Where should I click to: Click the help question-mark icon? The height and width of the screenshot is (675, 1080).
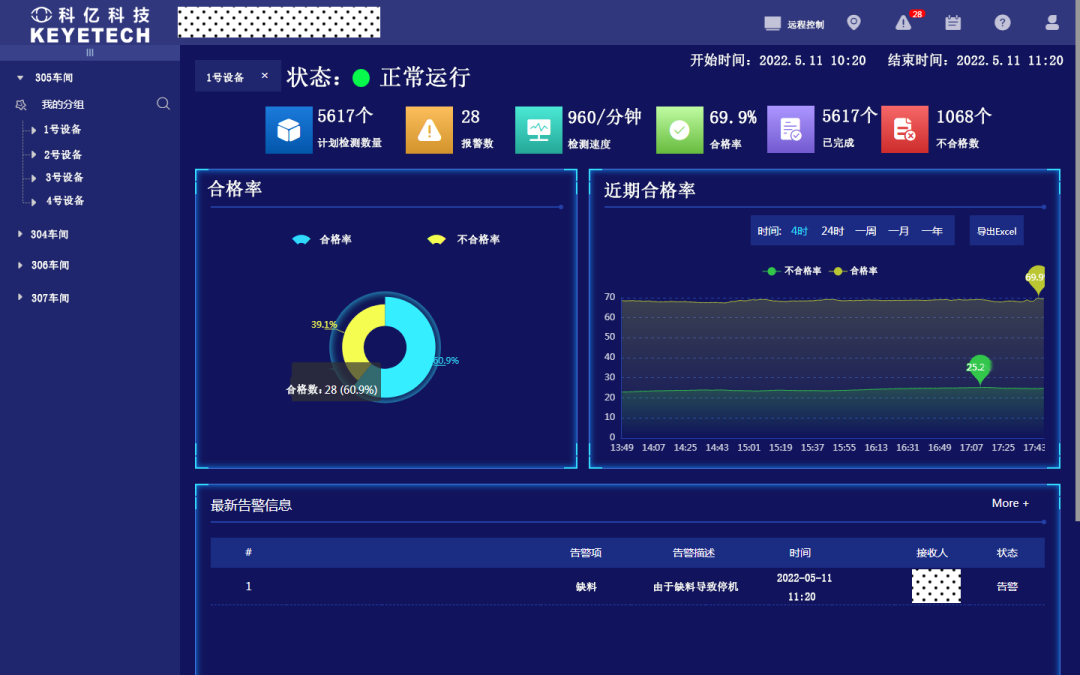[1002, 22]
